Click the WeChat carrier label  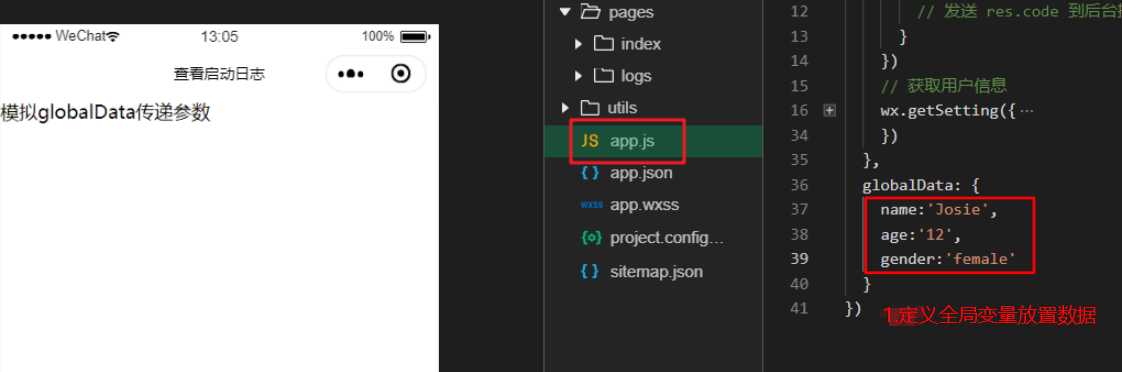coord(80,36)
